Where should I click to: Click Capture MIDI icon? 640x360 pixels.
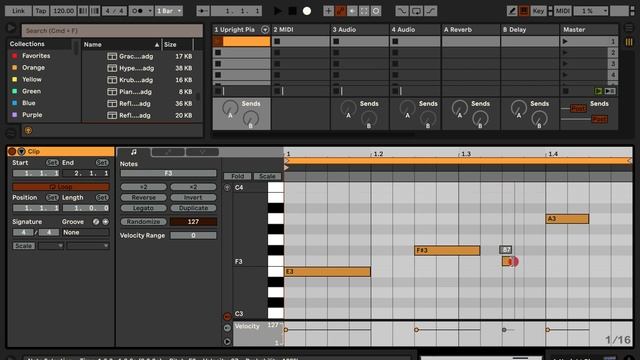(x=364, y=11)
